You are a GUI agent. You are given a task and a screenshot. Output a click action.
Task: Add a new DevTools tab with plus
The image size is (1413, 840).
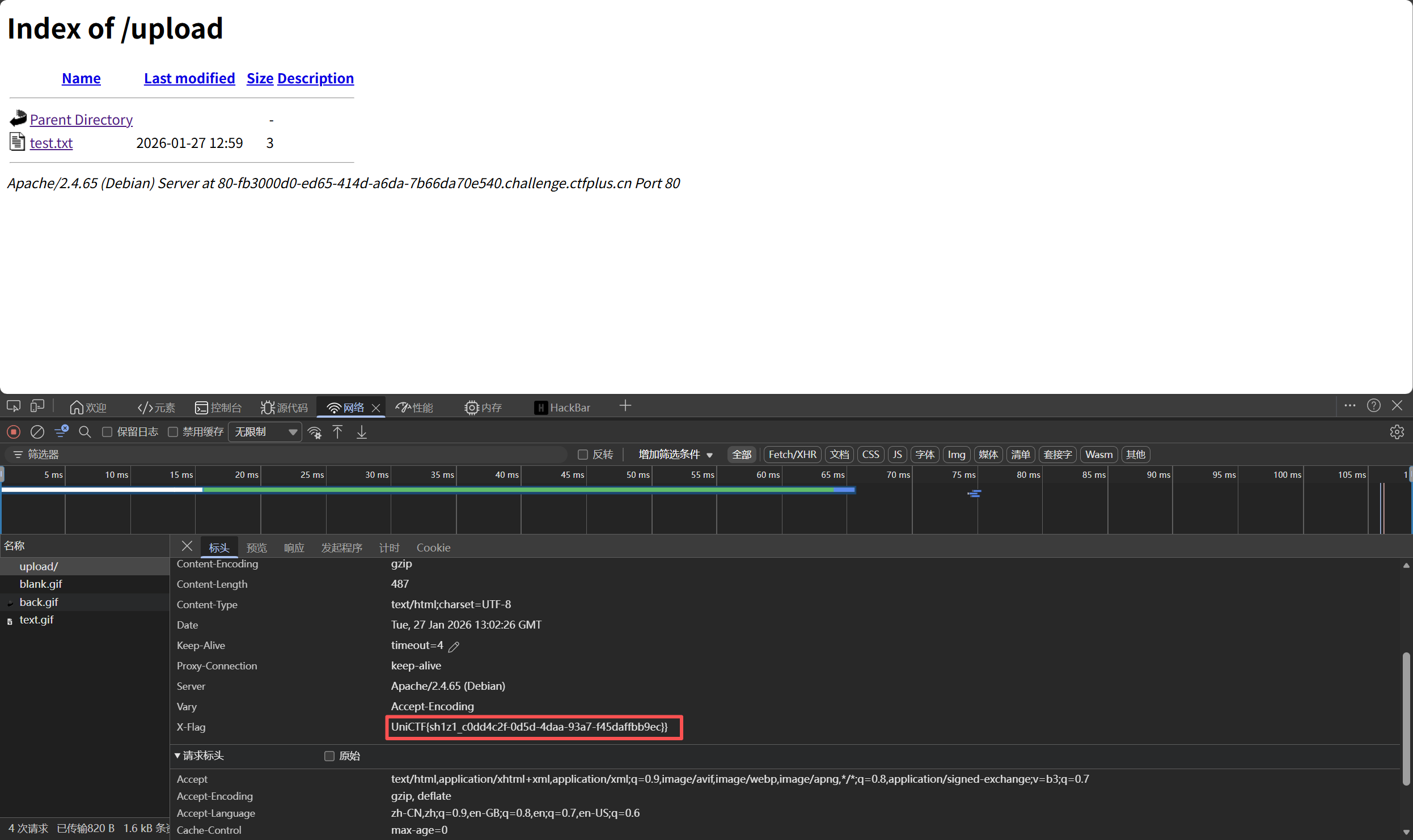[x=625, y=406]
